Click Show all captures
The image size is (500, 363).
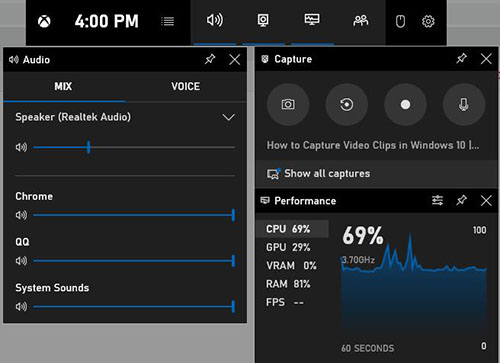coord(377,174)
